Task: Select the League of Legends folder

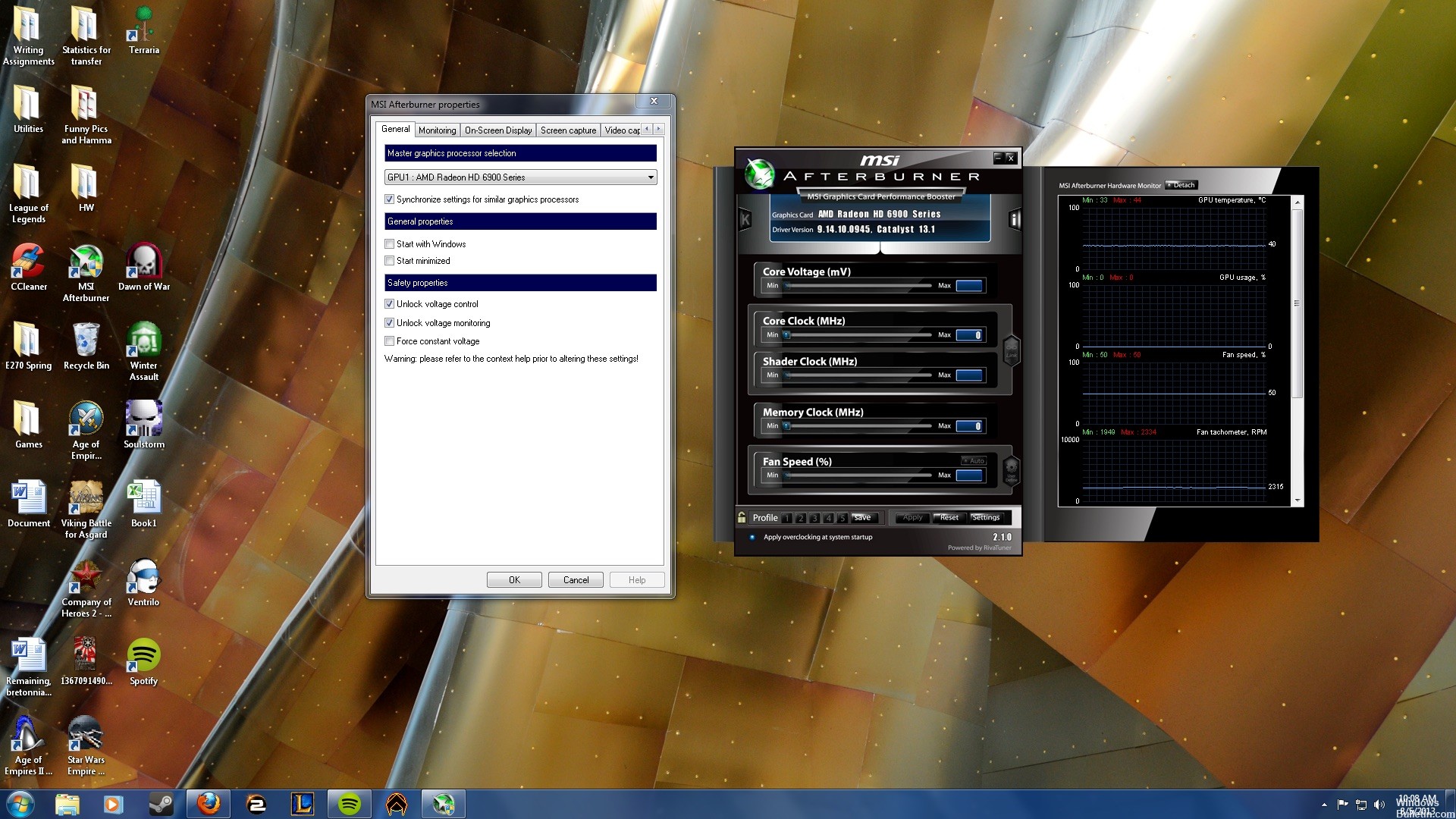Action: (x=29, y=194)
